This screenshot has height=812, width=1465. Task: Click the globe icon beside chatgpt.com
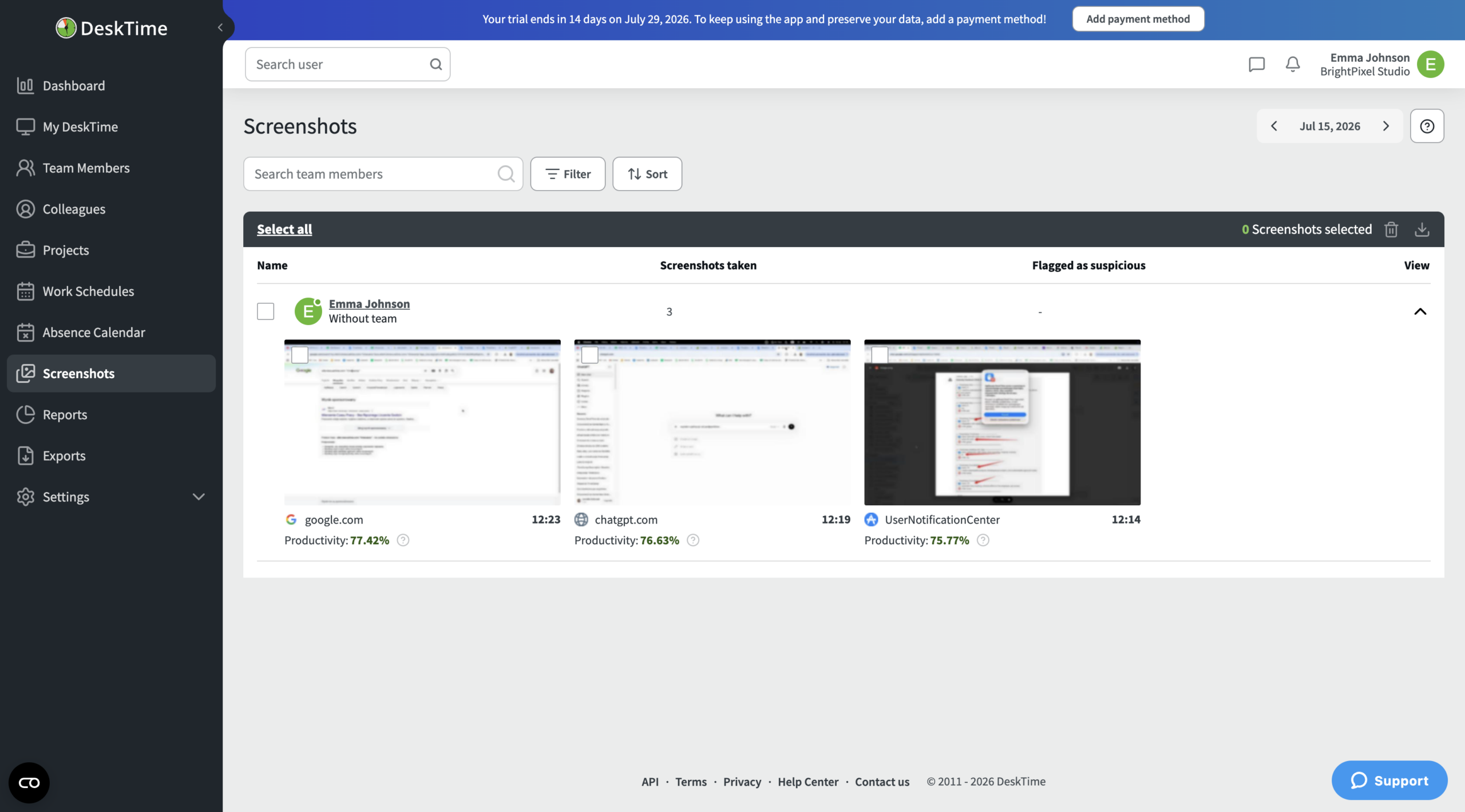581,520
